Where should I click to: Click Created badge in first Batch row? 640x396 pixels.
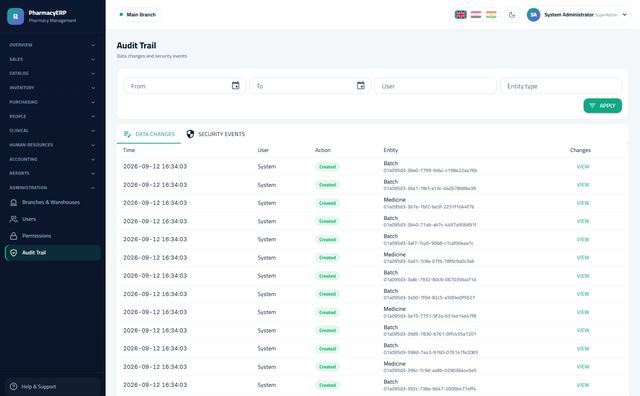327,167
